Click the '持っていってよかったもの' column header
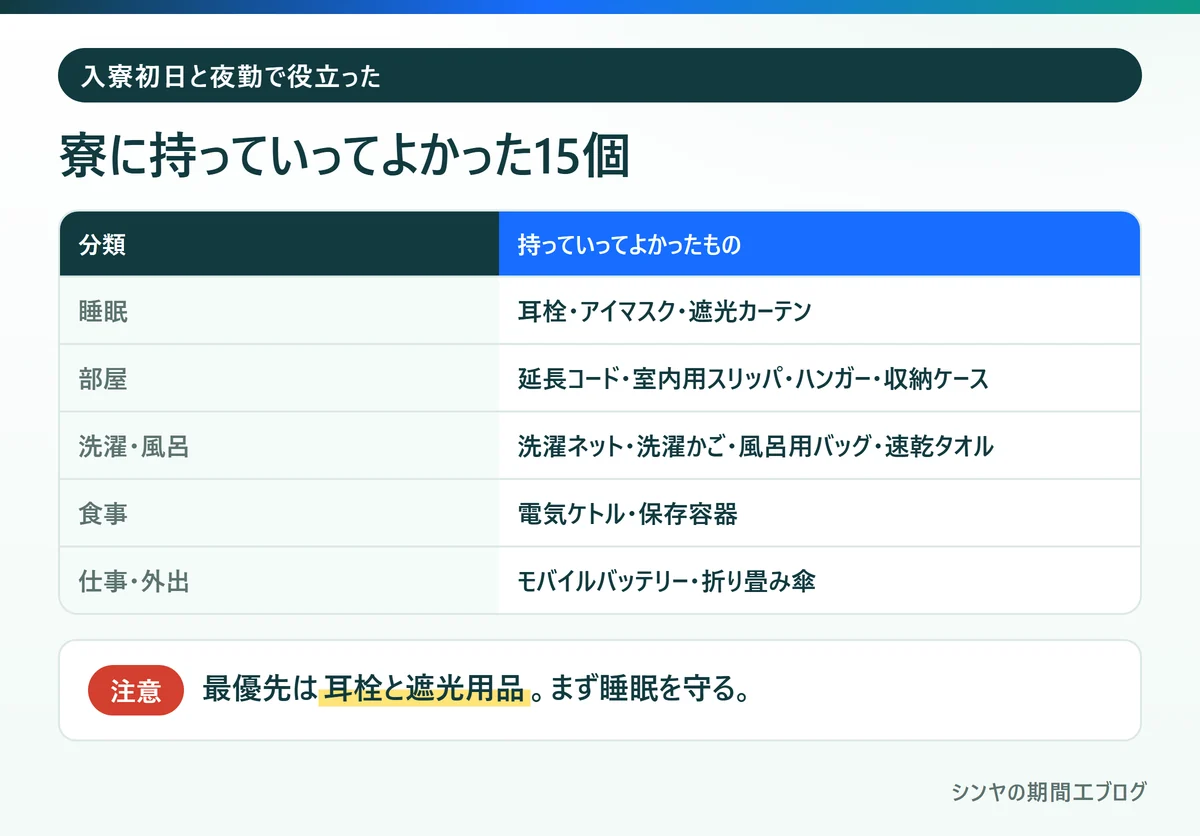The image size is (1200, 836). click(x=819, y=244)
